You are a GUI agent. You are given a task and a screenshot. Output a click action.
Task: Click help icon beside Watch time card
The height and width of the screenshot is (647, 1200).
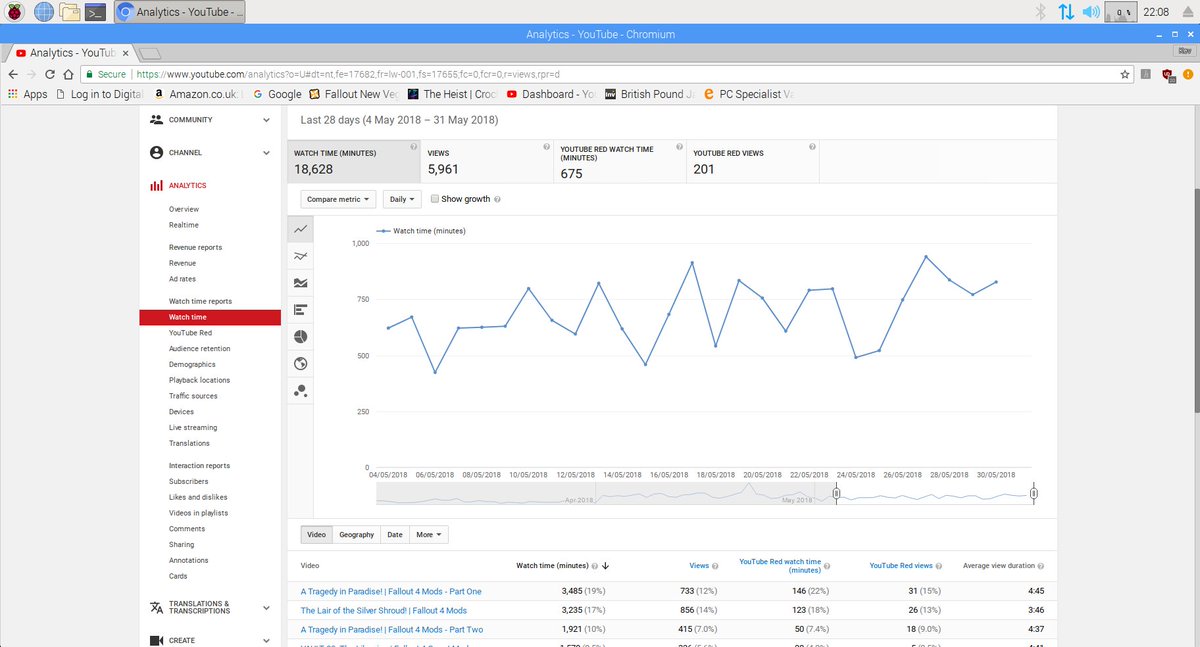point(413,147)
